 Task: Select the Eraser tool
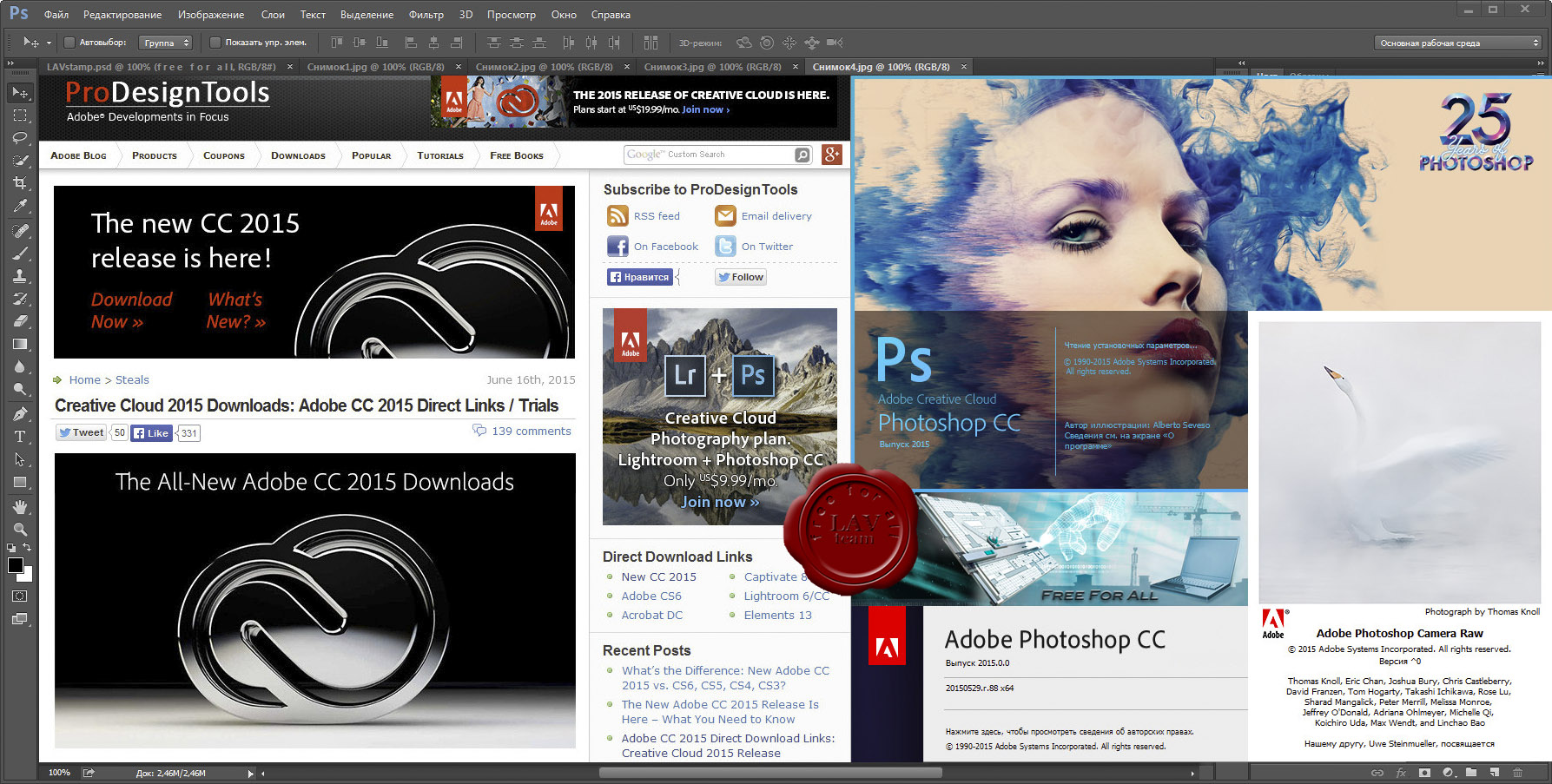point(20,321)
